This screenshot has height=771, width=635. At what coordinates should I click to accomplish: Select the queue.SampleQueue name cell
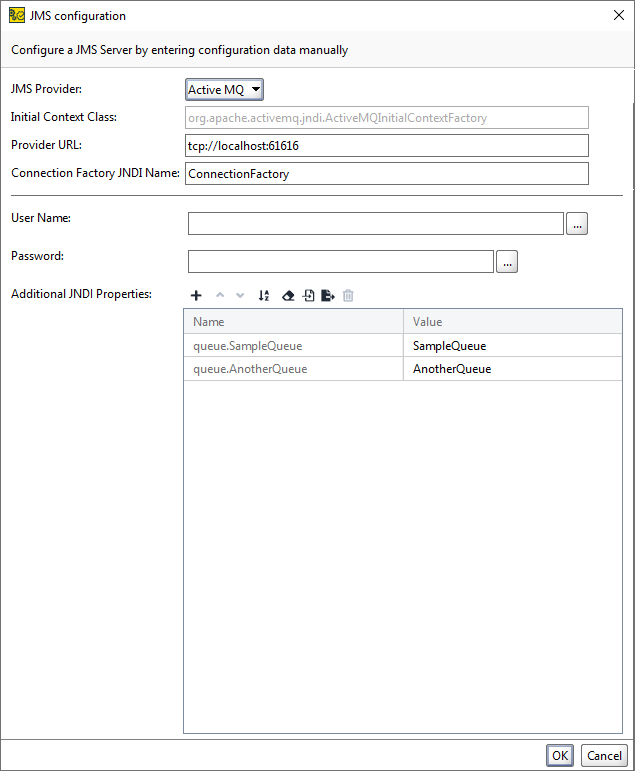pyautogui.click(x=294, y=346)
